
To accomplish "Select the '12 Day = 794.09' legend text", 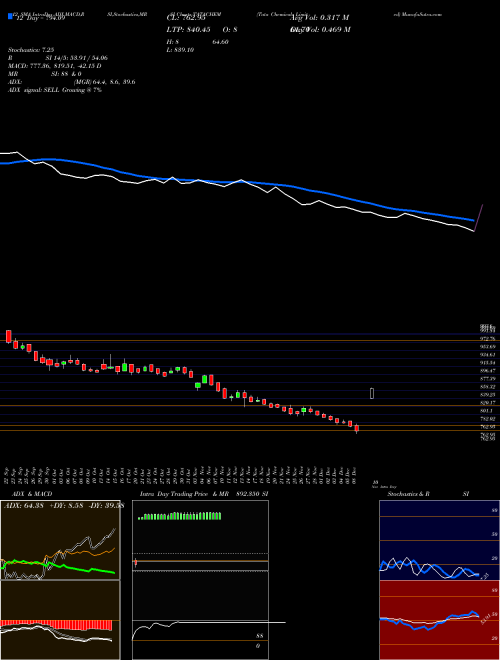I will pos(39,18).
